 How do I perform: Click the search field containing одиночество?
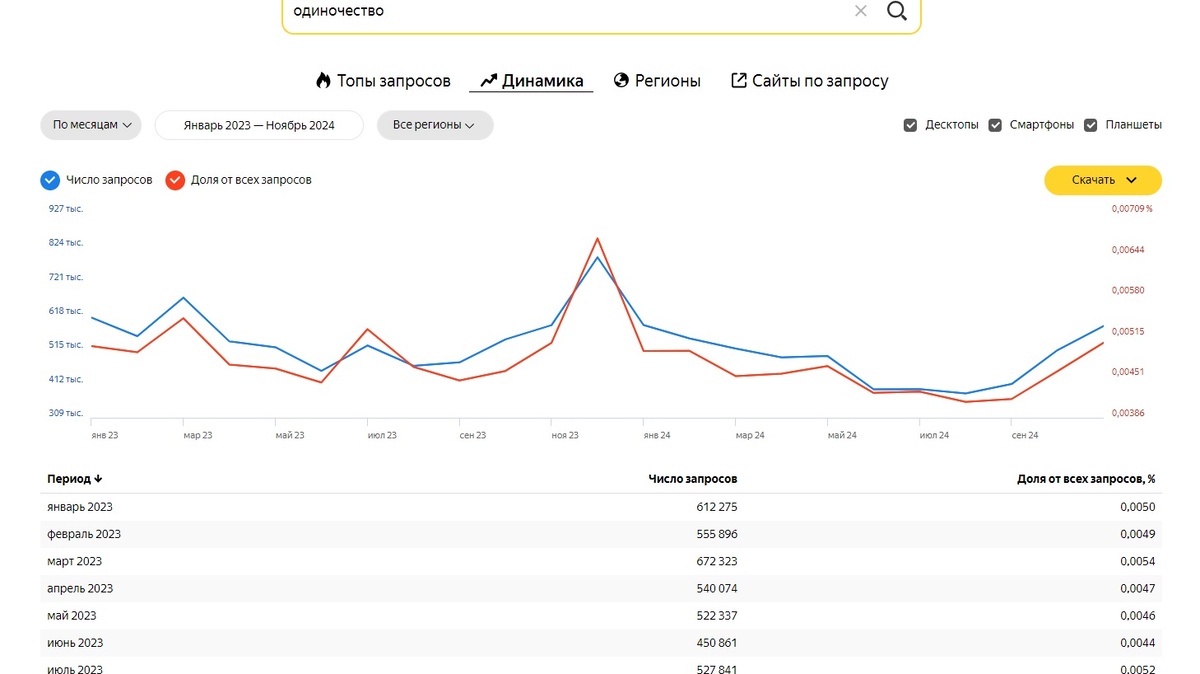click(x=560, y=12)
